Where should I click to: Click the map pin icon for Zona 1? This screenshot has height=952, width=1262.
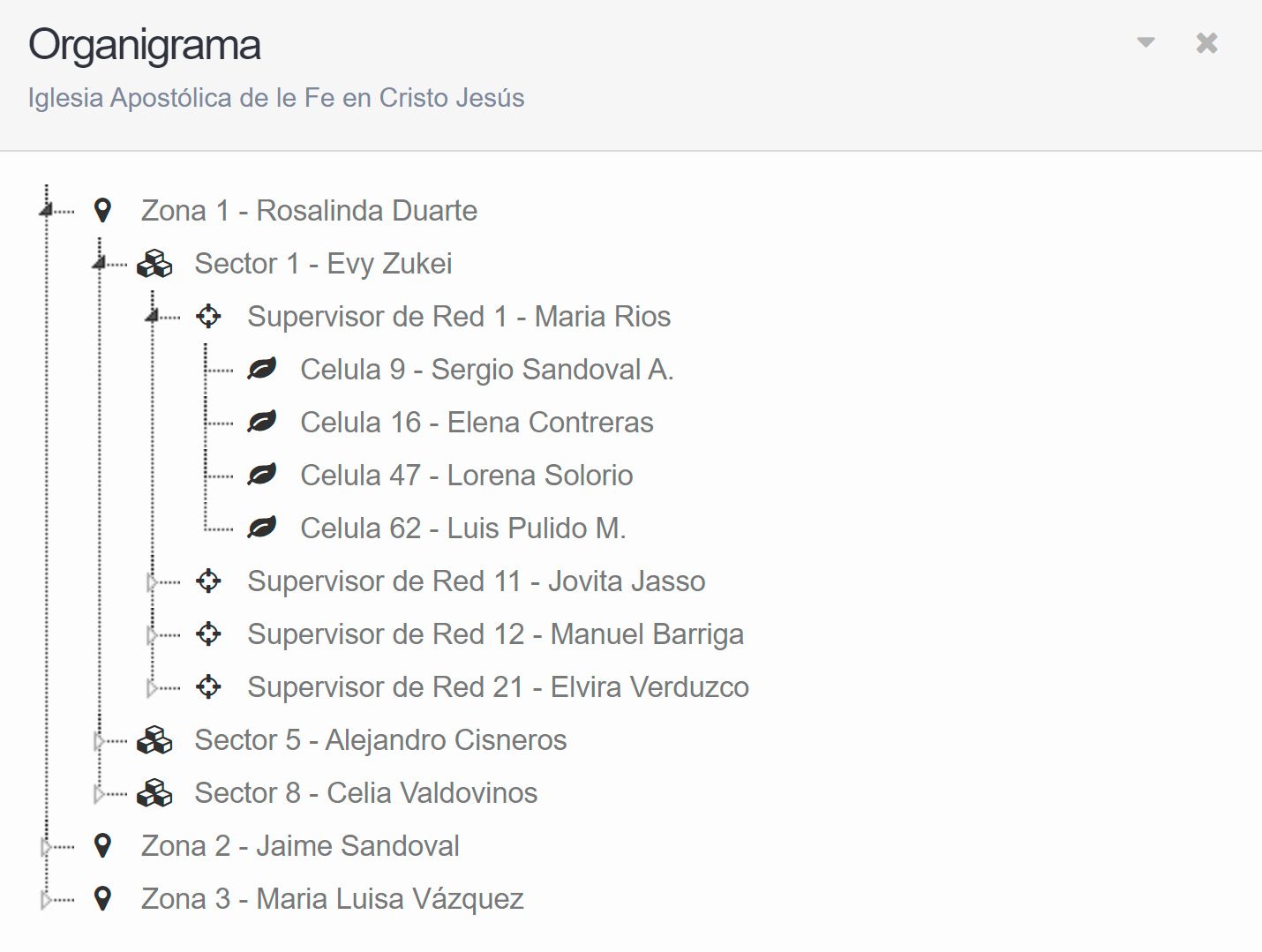click(x=103, y=211)
